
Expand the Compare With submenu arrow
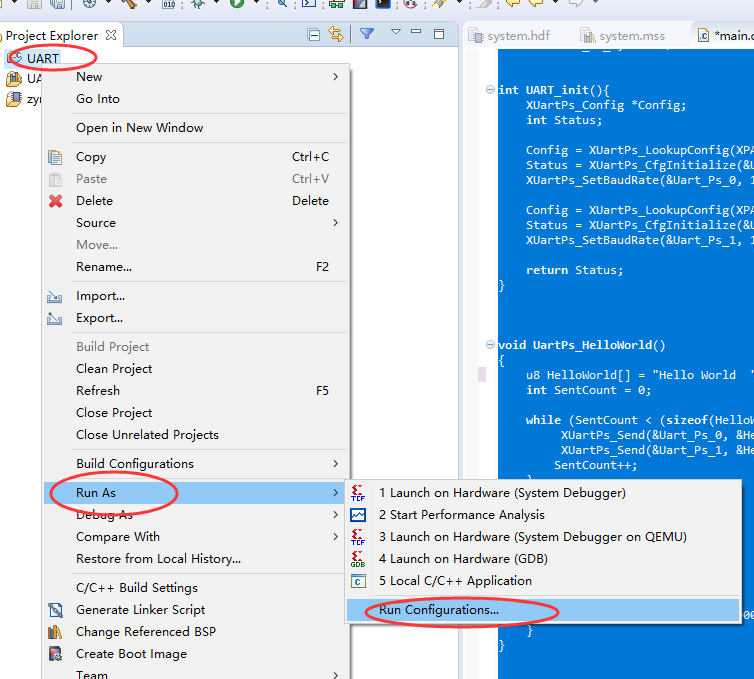(x=336, y=537)
